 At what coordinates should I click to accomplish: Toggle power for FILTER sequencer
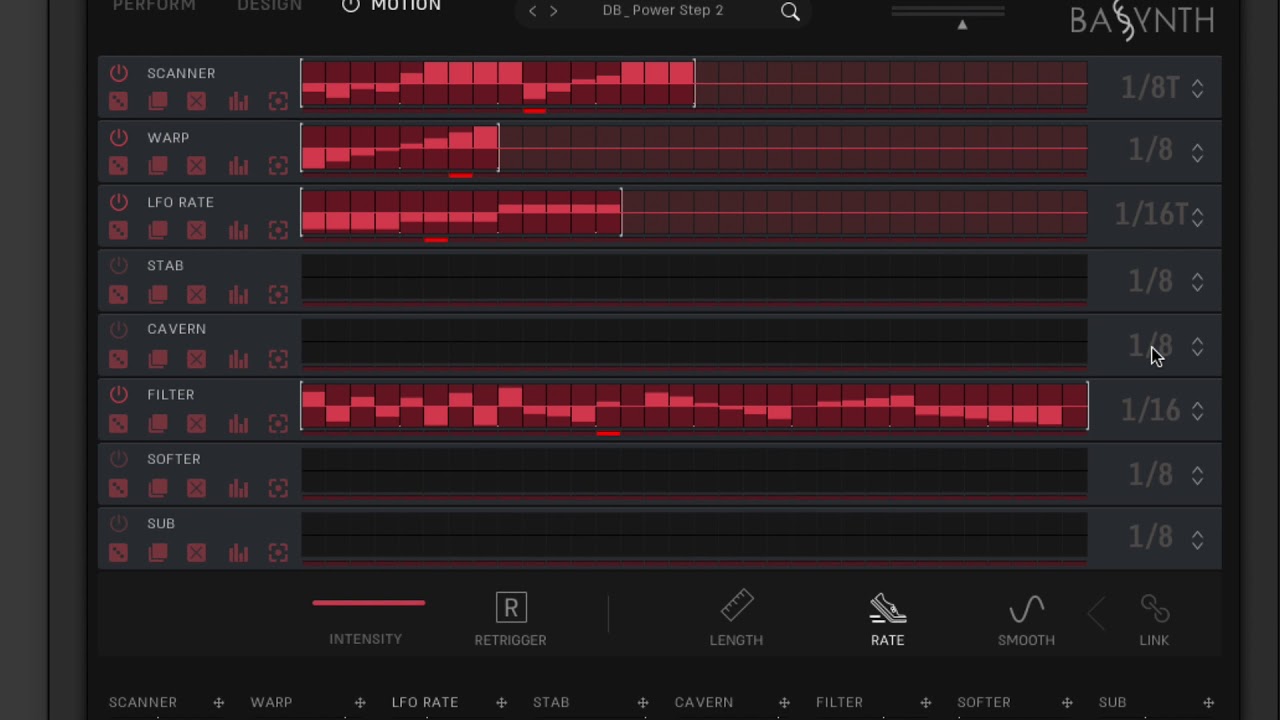(118, 394)
